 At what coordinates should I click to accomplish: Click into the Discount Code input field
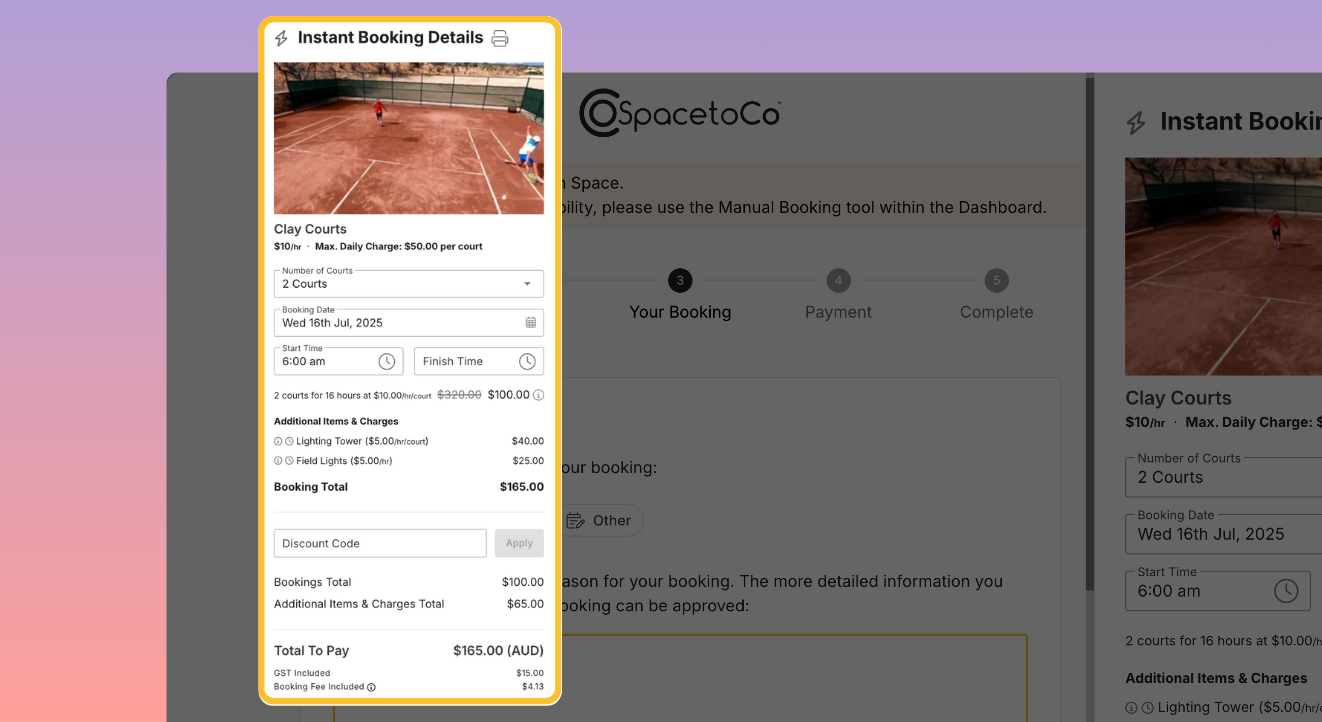(380, 543)
